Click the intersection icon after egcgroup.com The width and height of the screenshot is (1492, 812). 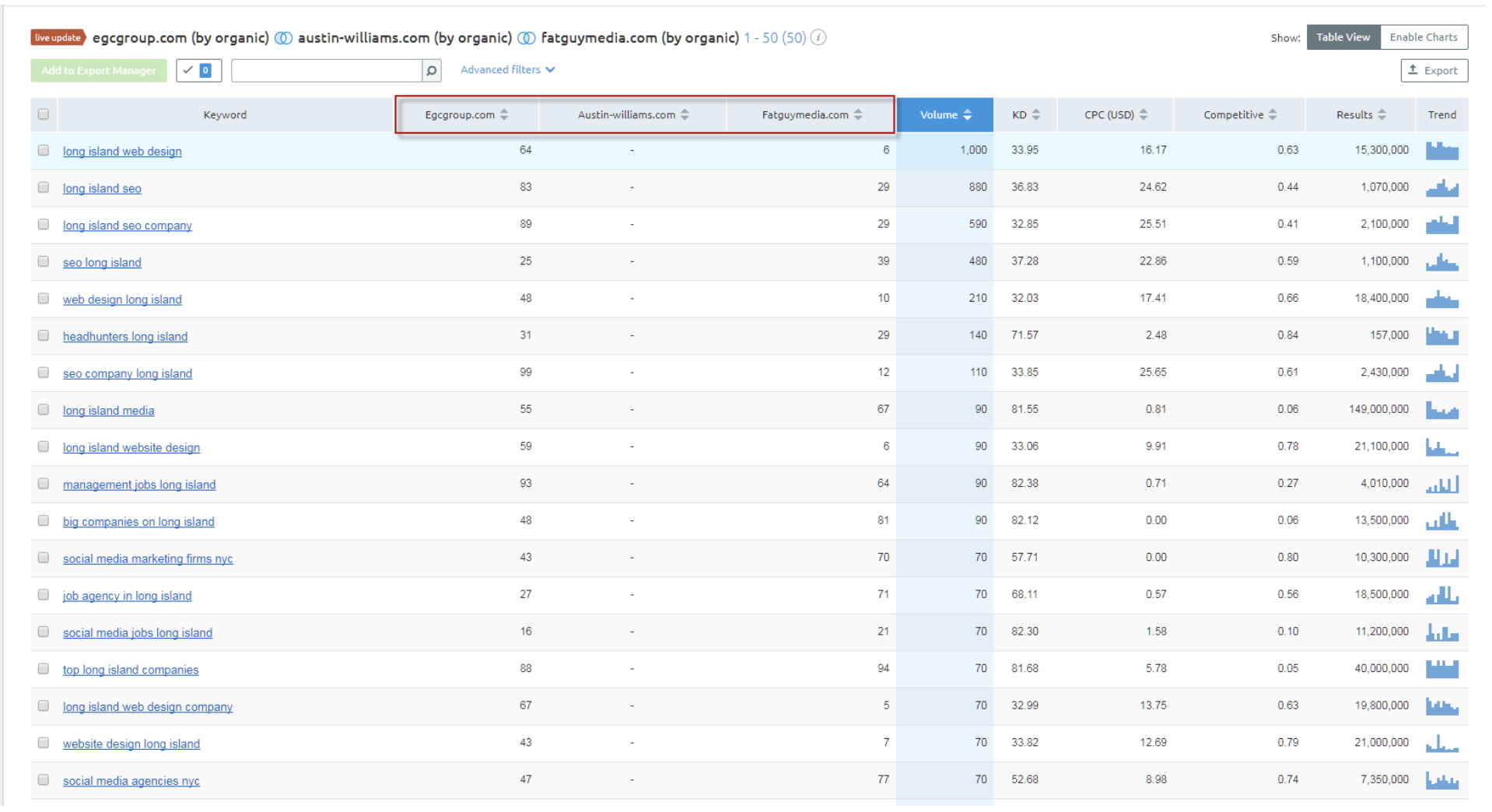pyautogui.click(x=284, y=38)
